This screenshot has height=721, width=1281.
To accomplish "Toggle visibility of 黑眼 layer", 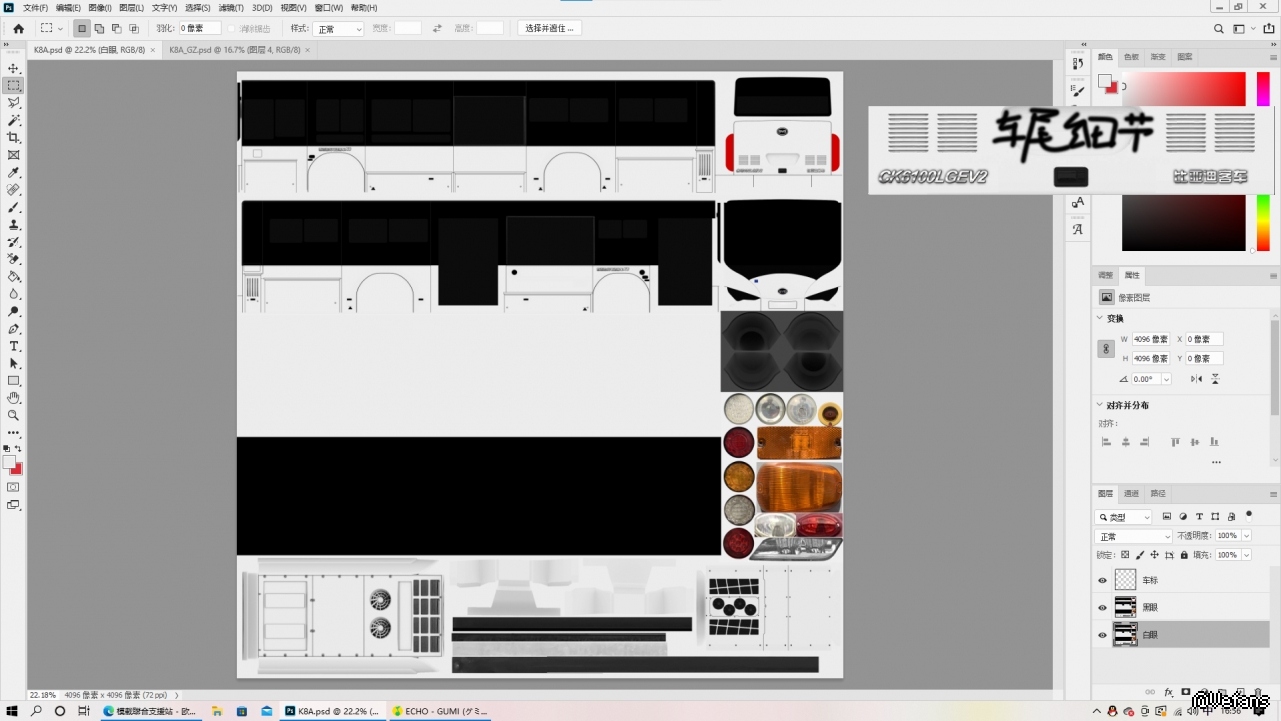I will pos(1102,607).
